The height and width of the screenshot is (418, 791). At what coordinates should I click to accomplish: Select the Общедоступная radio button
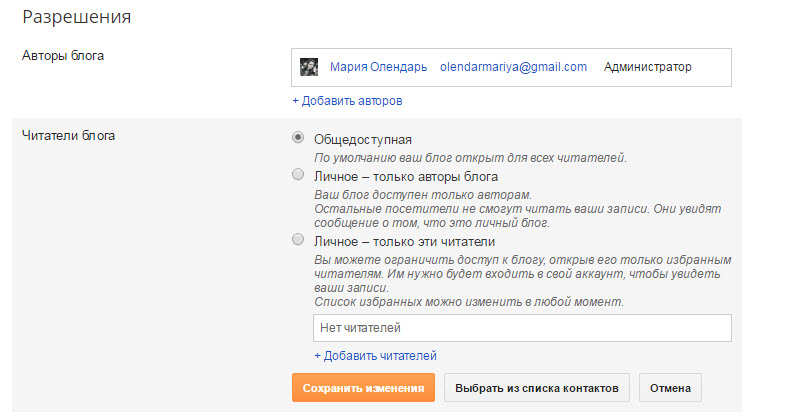click(x=297, y=138)
